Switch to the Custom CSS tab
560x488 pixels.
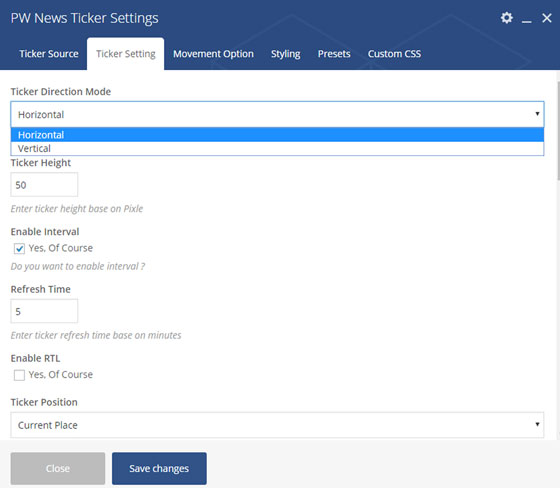394,54
